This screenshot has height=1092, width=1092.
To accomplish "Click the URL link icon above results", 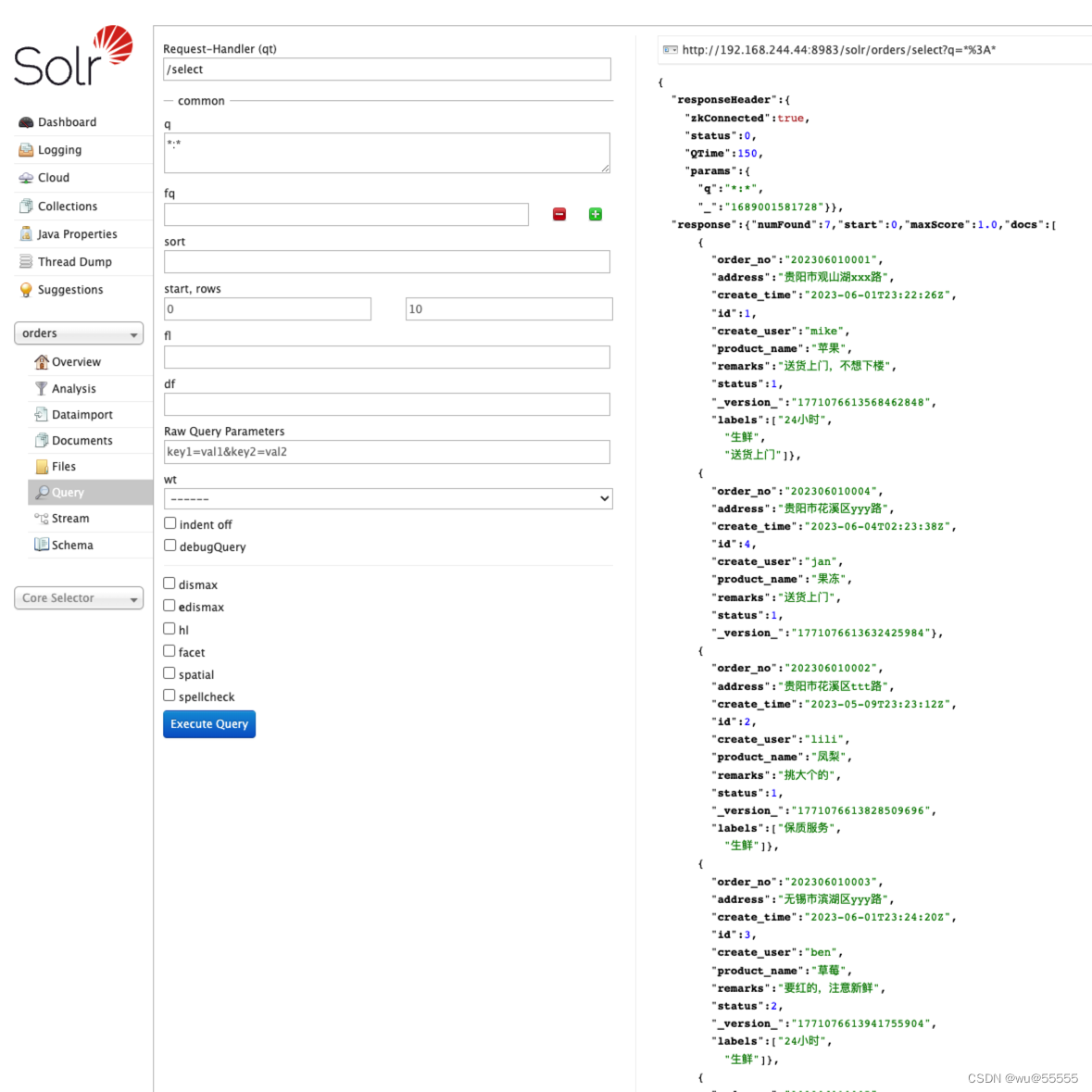I will pyautogui.click(x=671, y=50).
